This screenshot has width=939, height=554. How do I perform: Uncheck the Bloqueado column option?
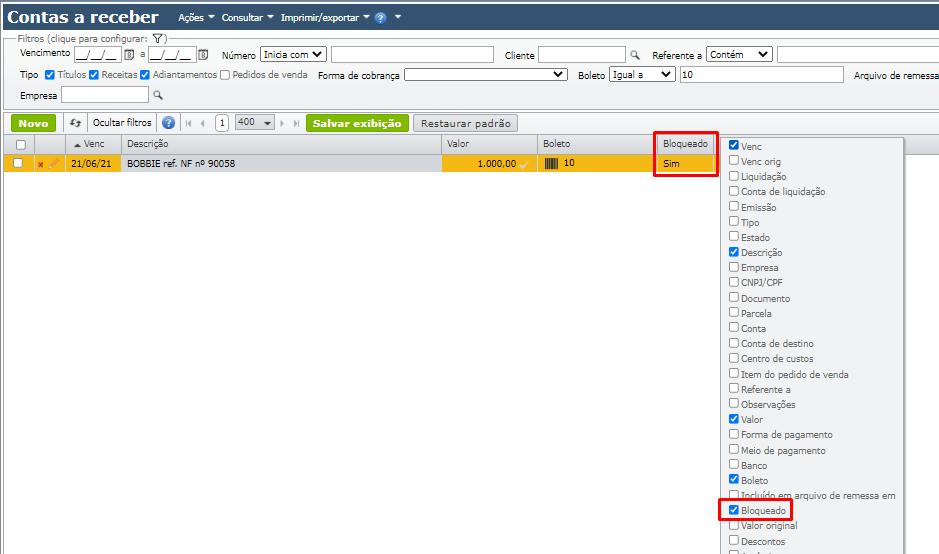point(734,510)
